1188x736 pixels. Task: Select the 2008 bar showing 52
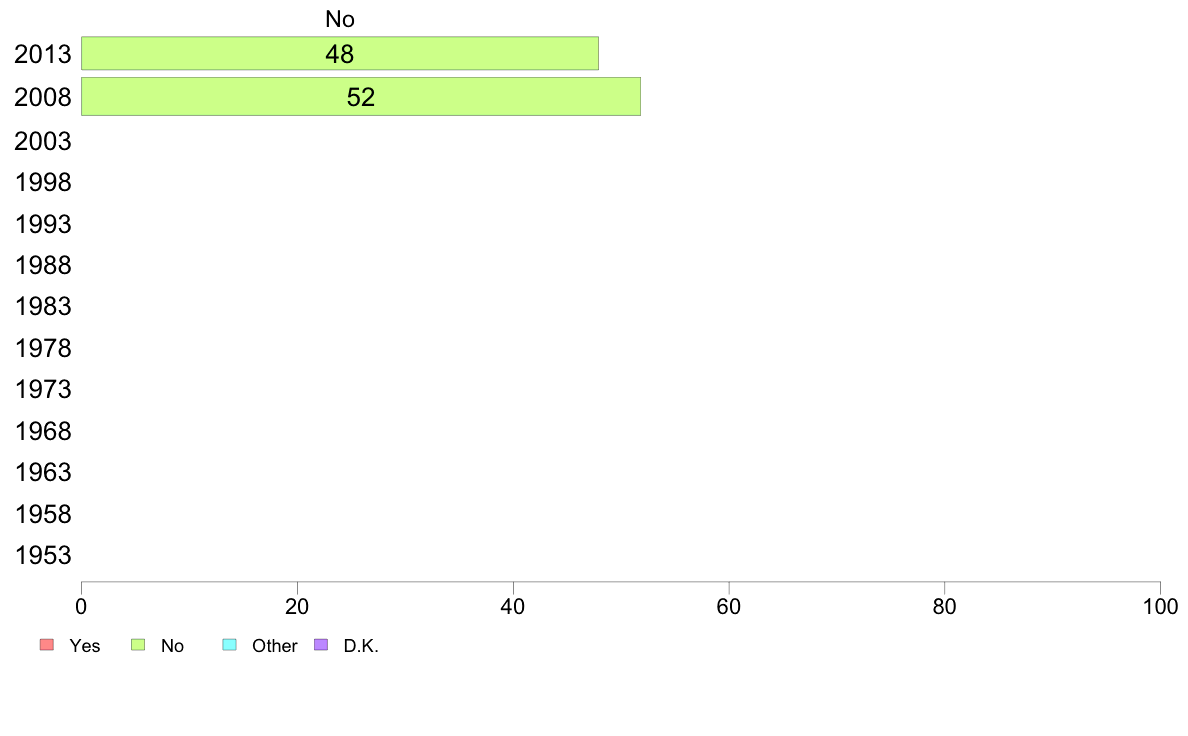pyautogui.click(x=361, y=96)
